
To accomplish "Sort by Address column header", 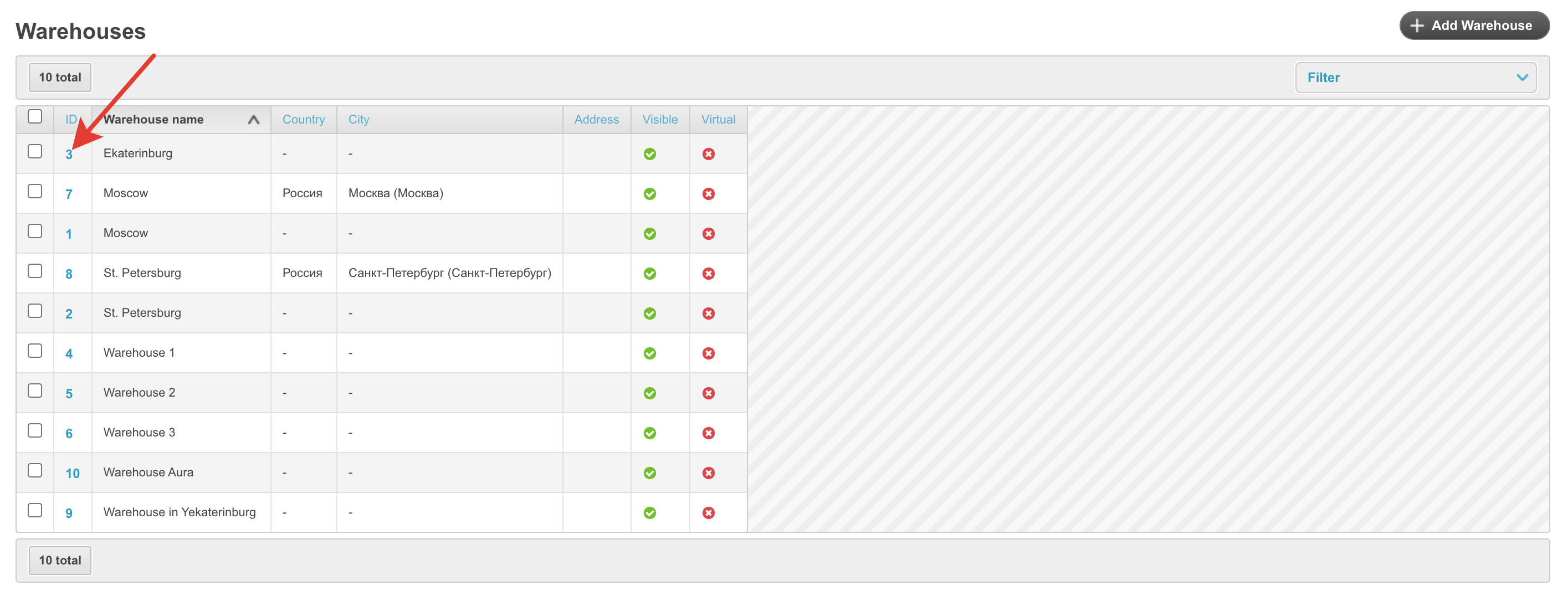I will click(596, 120).
